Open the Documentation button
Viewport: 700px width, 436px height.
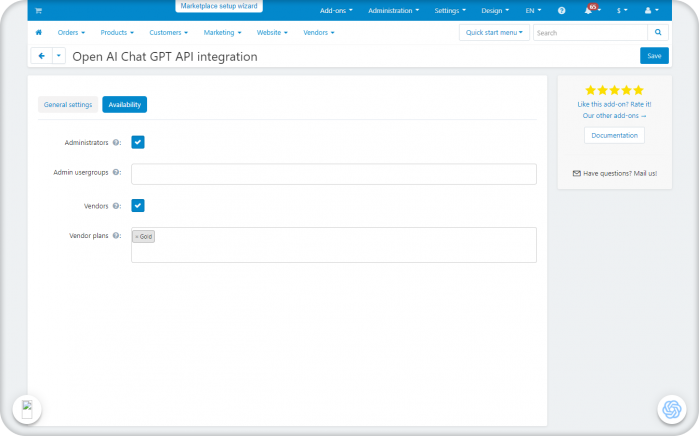click(x=614, y=135)
